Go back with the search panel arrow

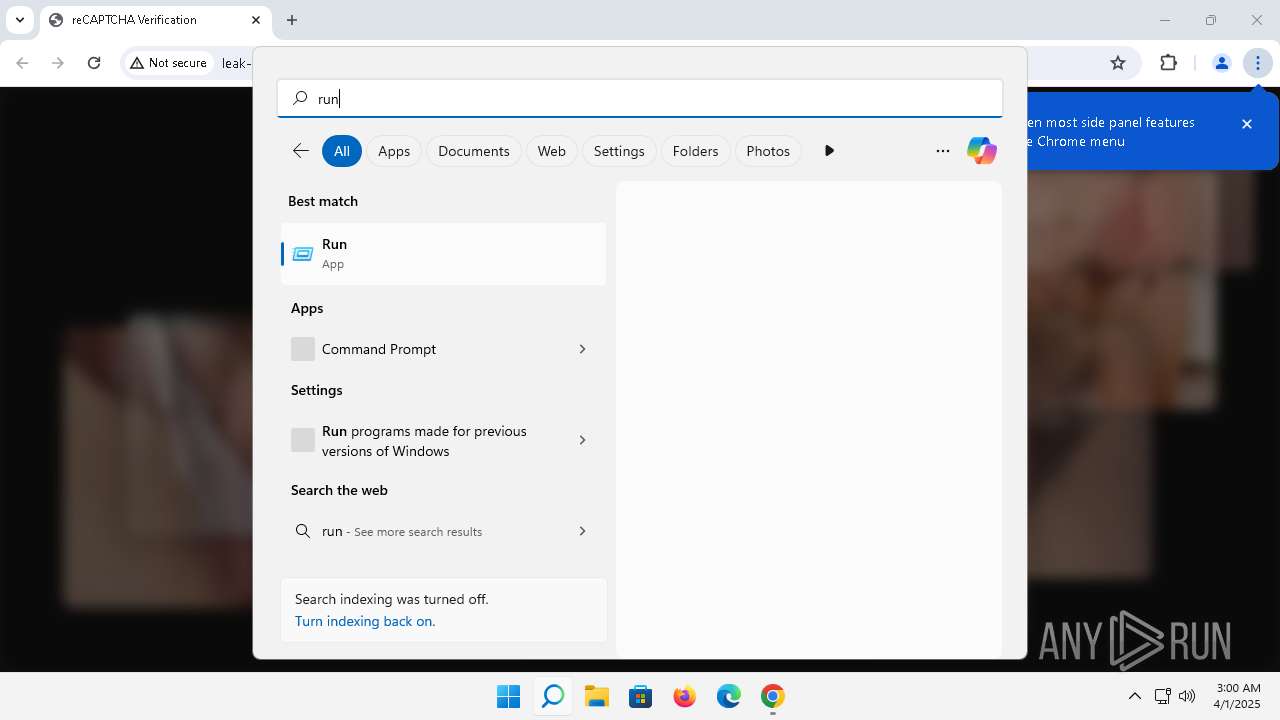300,151
